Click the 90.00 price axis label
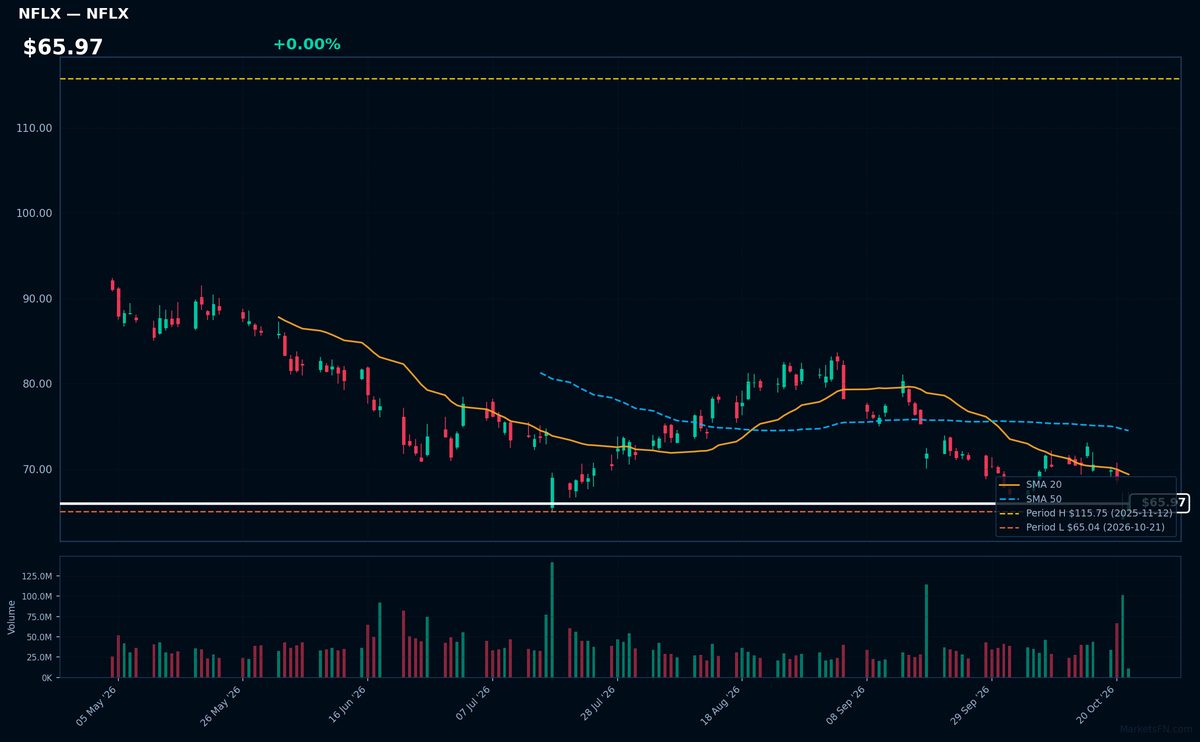Image resolution: width=1200 pixels, height=742 pixels. coord(37,299)
